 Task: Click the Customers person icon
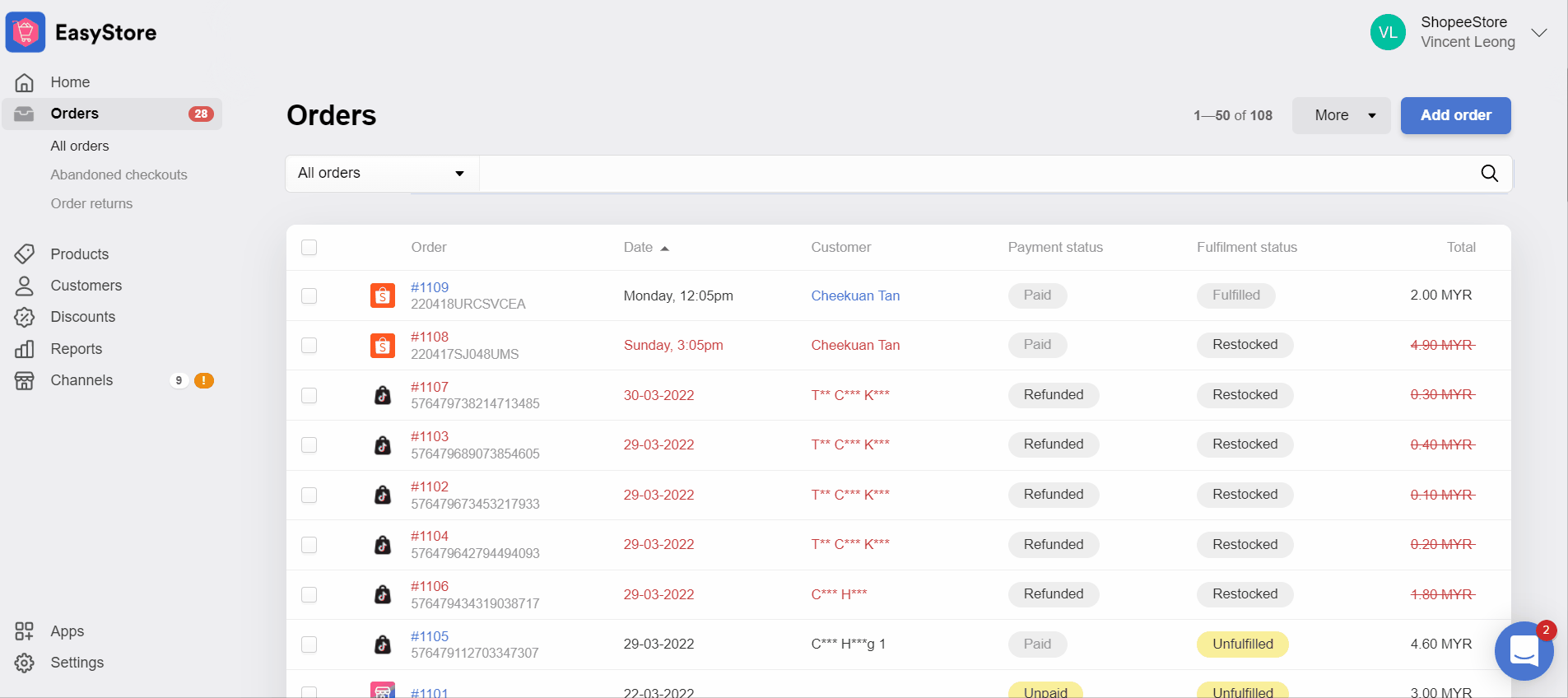pos(25,286)
